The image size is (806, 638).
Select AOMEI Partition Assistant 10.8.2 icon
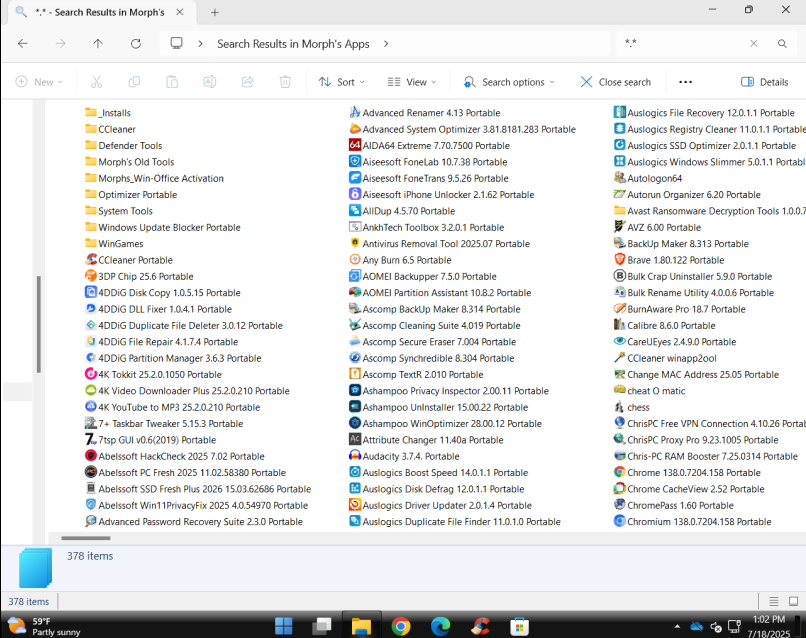point(355,293)
